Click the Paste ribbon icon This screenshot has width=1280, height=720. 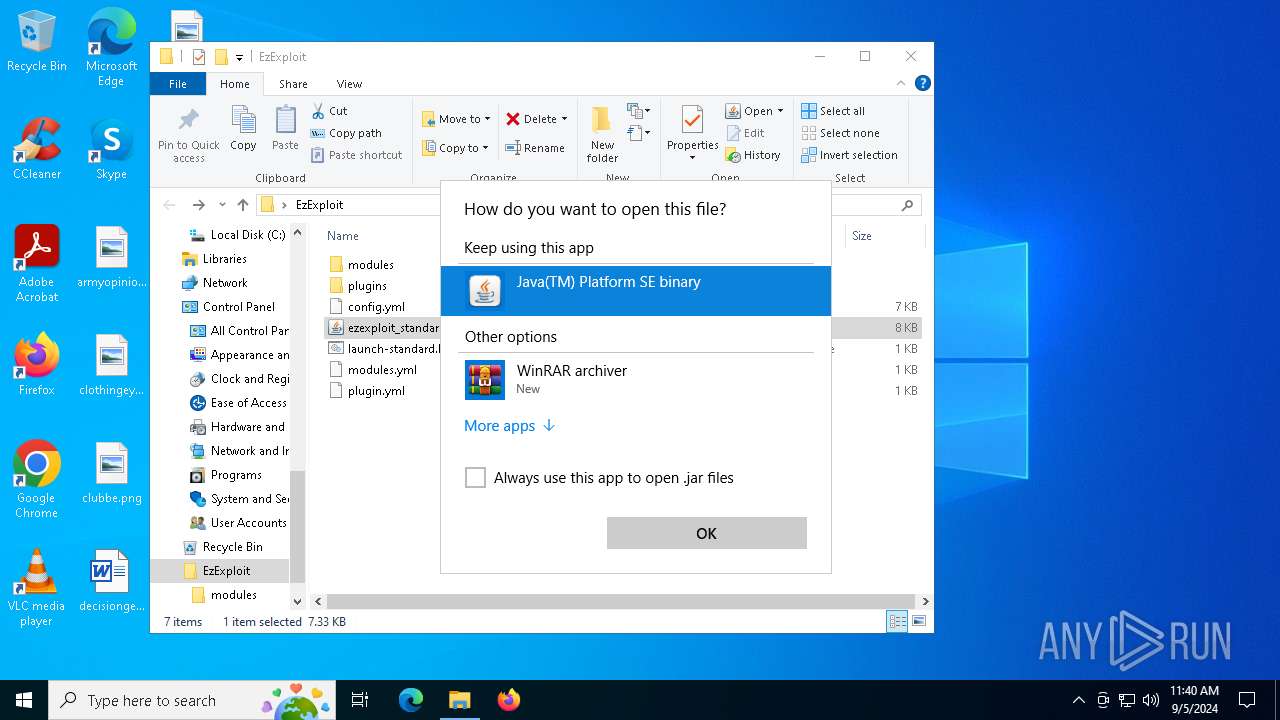coord(285,129)
